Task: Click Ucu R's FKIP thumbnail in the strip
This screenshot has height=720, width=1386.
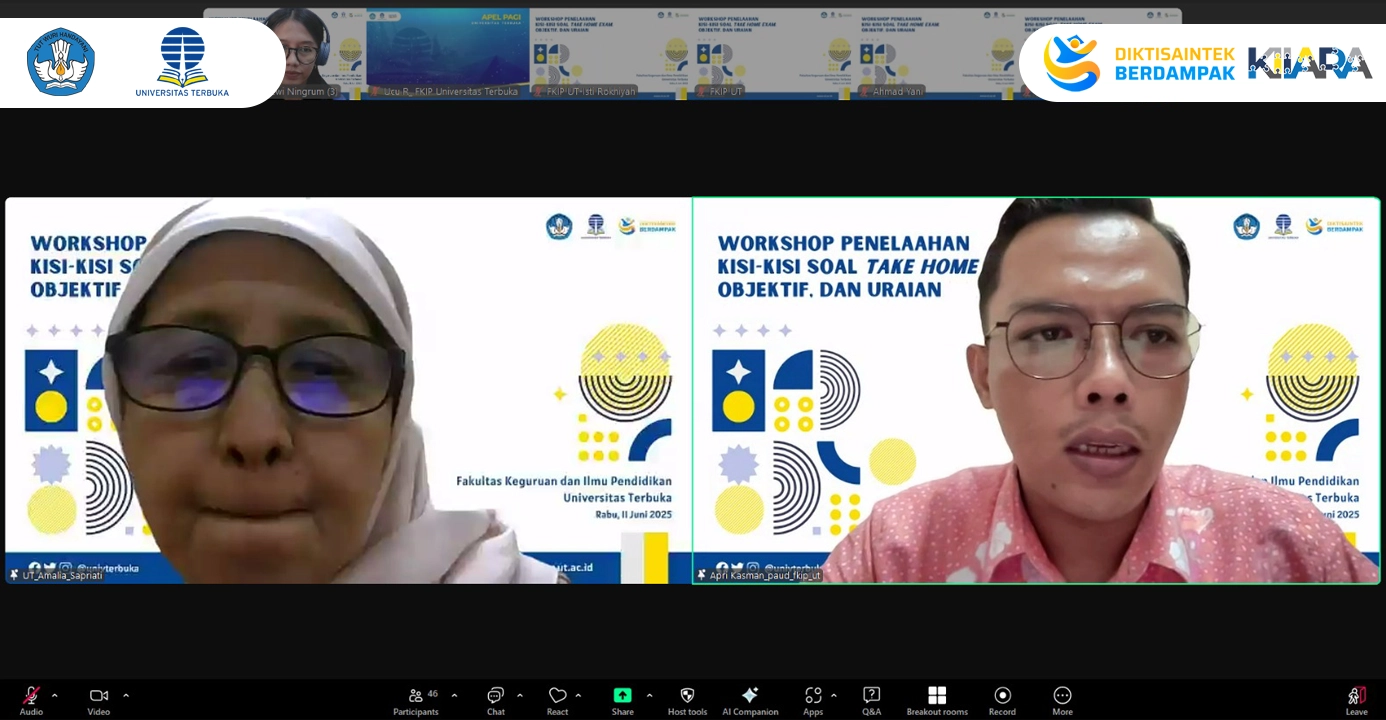Action: pos(447,50)
